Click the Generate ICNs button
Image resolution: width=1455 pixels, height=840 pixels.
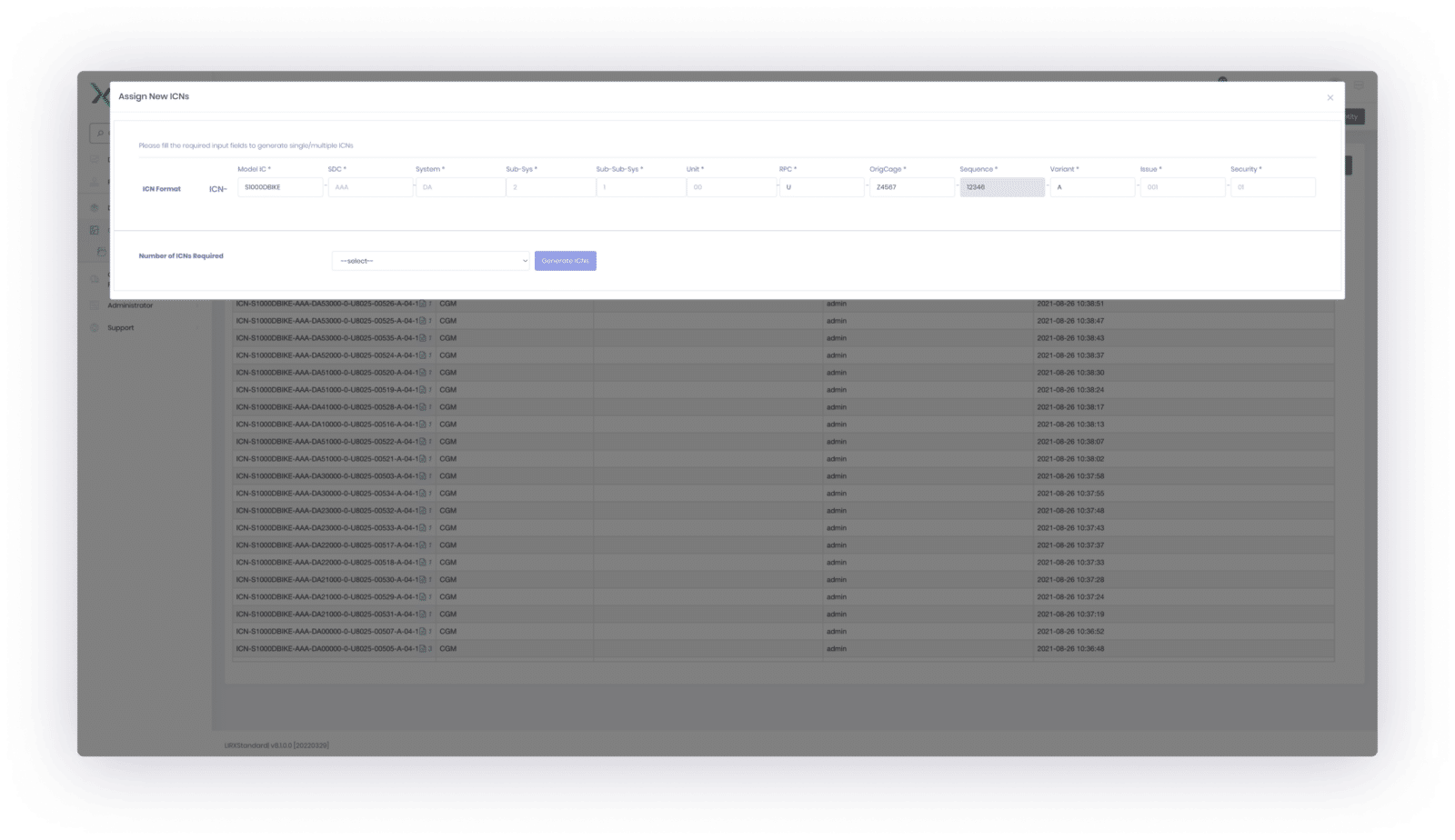click(x=565, y=261)
